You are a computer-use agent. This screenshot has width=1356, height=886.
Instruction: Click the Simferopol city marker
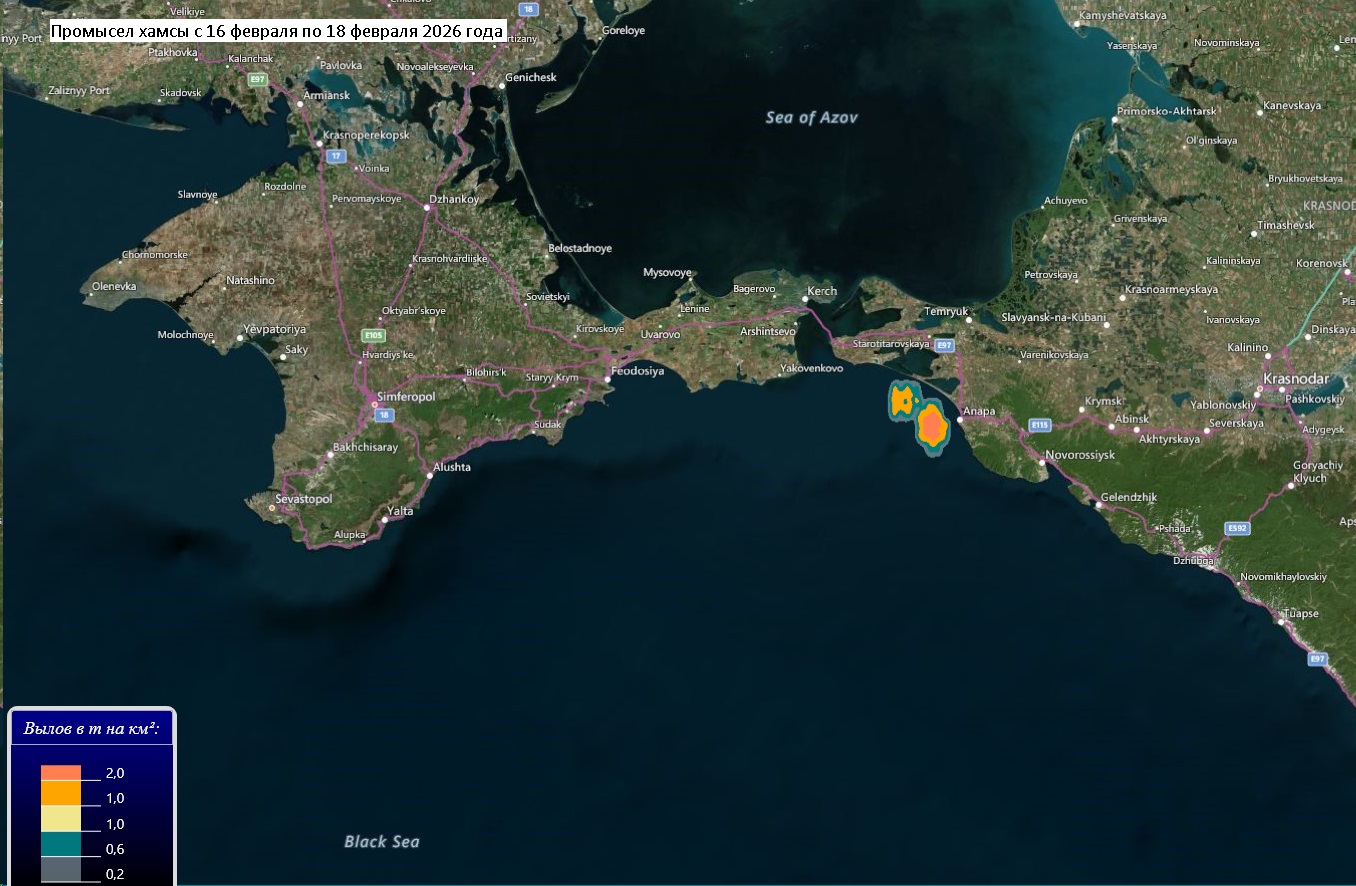(375, 405)
